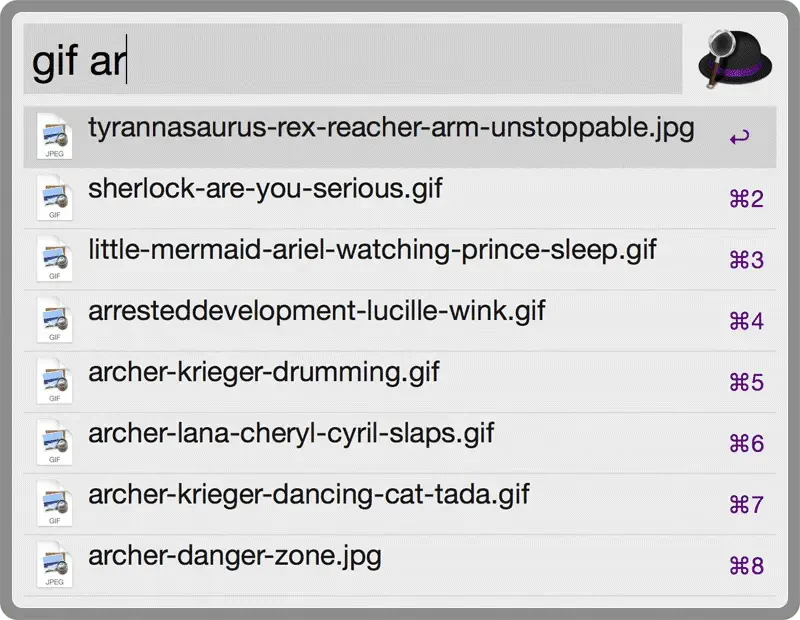Click the search field containing "gif ar"
The image size is (800, 620).
pyautogui.click(x=352, y=60)
